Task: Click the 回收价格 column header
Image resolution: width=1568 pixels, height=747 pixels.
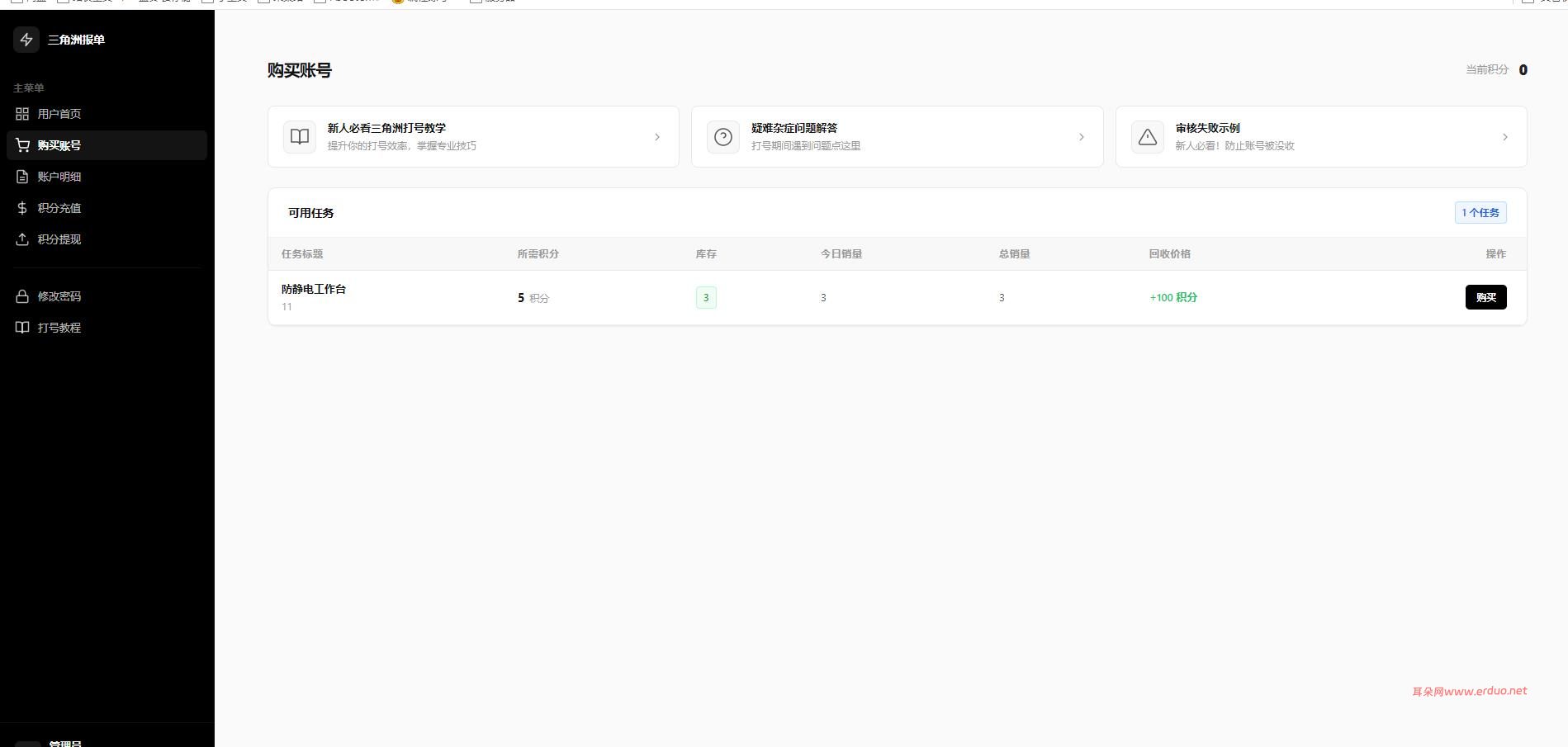Action: tap(1170, 254)
